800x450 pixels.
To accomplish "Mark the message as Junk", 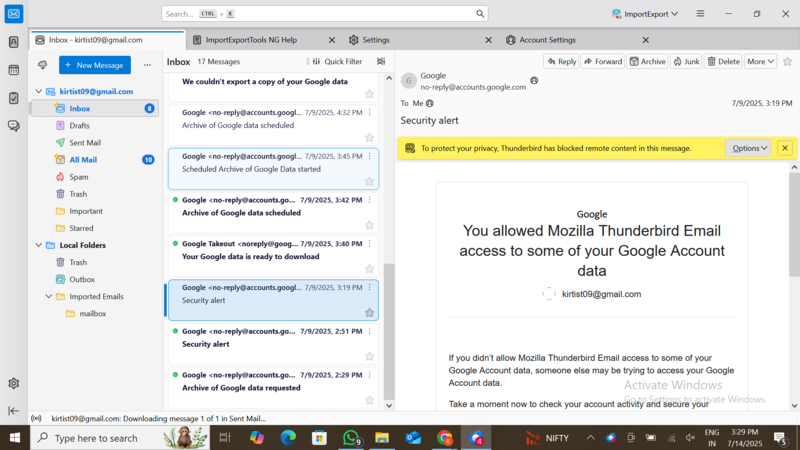I will point(686,61).
